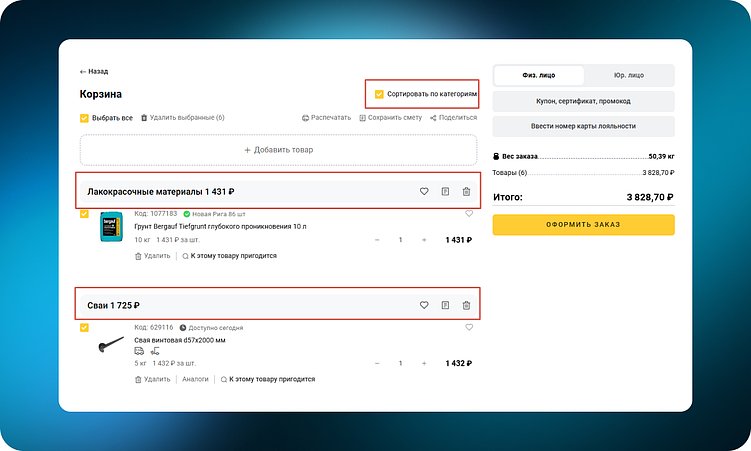Click Ввести номер карты лояльности

pyautogui.click(x=583, y=126)
